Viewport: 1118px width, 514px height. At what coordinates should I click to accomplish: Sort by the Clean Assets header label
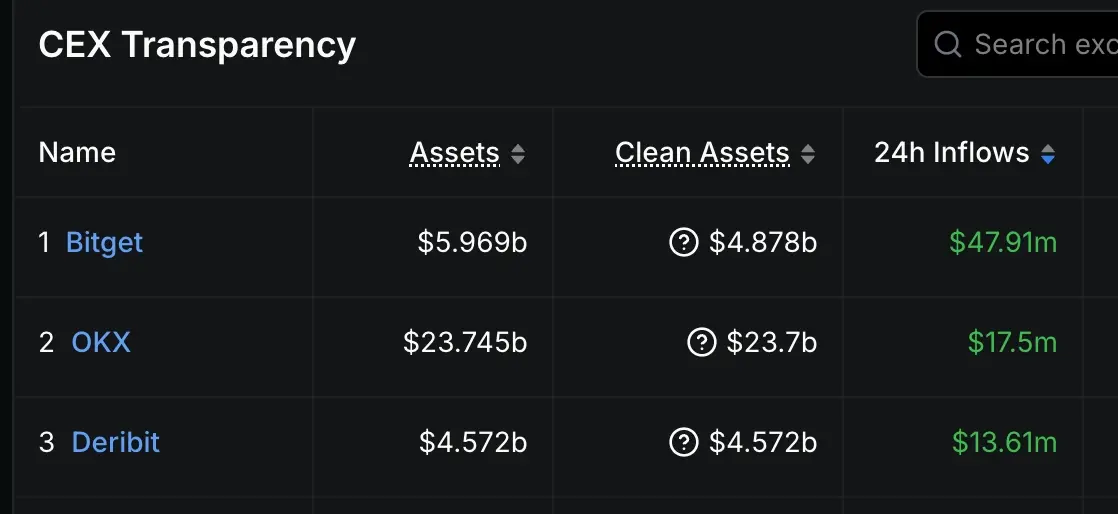[x=702, y=153]
